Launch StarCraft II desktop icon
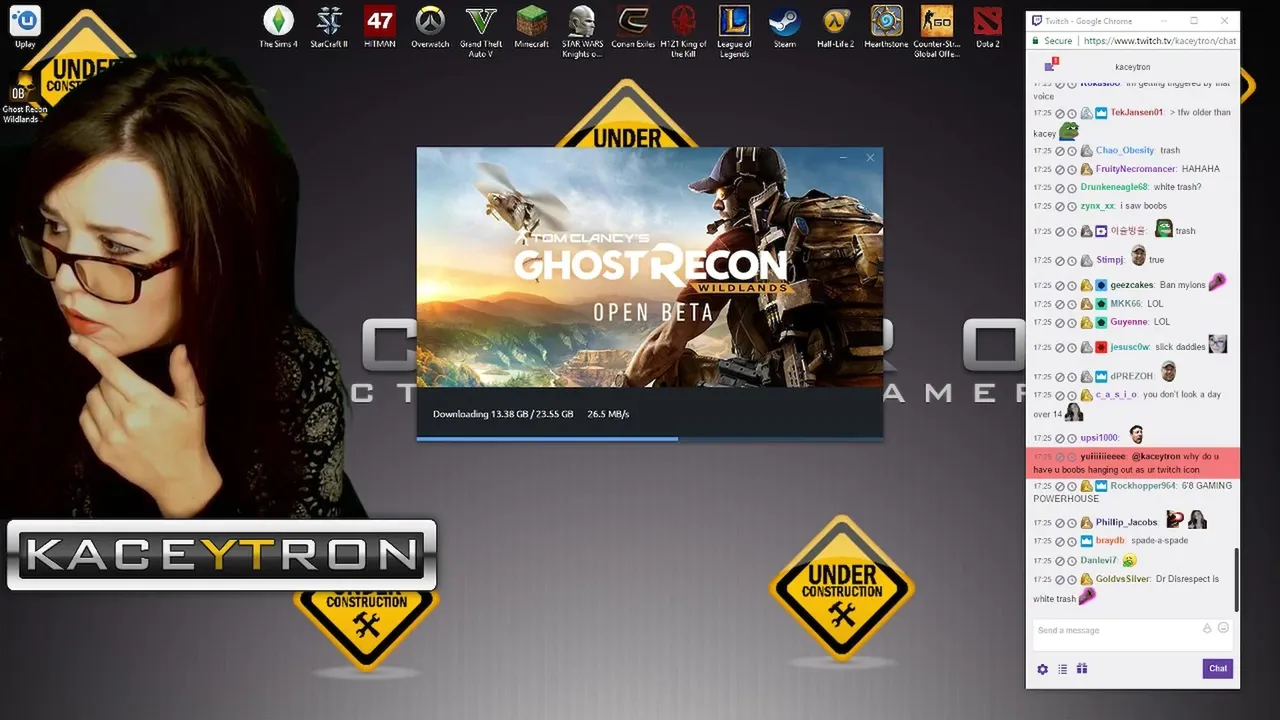Viewport: 1280px width, 720px height. [329, 27]
